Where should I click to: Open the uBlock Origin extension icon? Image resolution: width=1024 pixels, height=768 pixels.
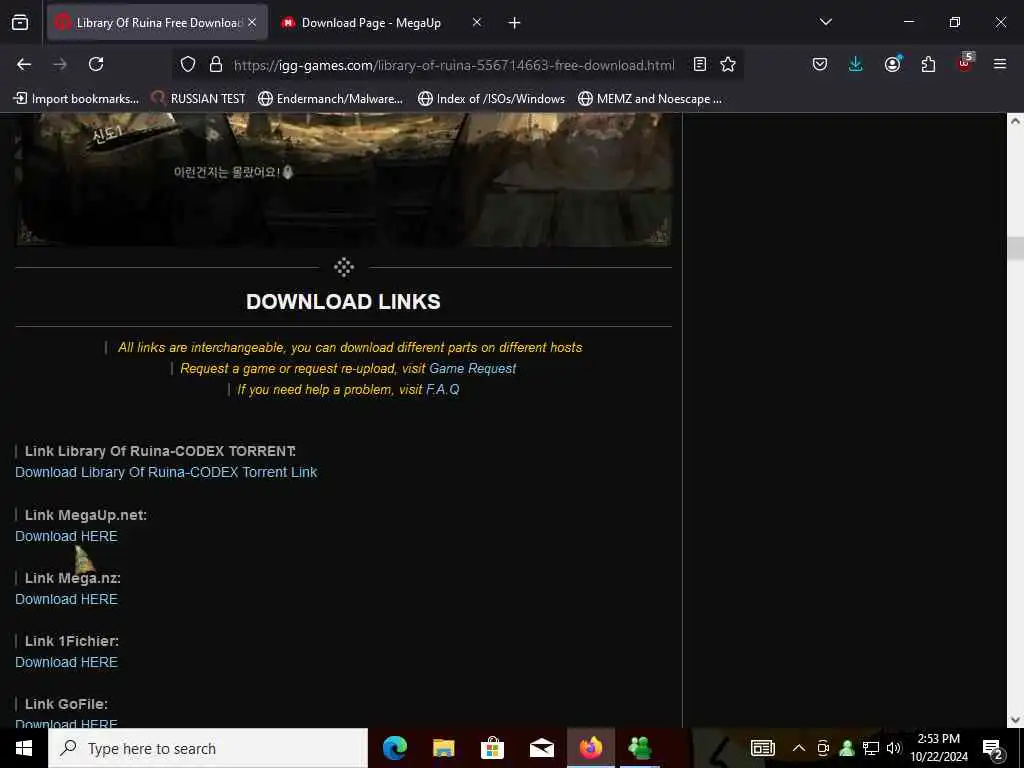[x=965, y=63]
